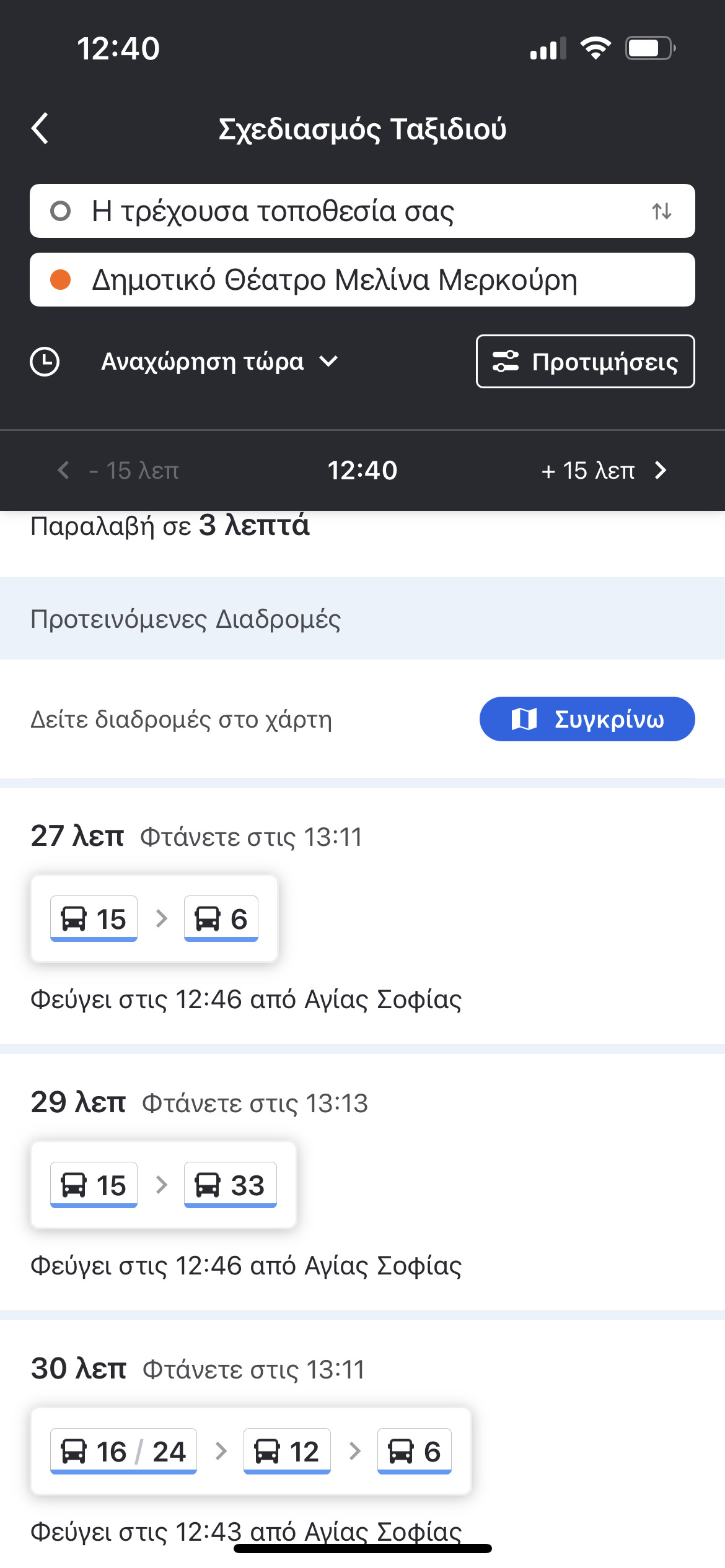Viewport: 725px width, 1568px height.
Task: Tap the clock icon beside departure time
Action: point(45,362)
